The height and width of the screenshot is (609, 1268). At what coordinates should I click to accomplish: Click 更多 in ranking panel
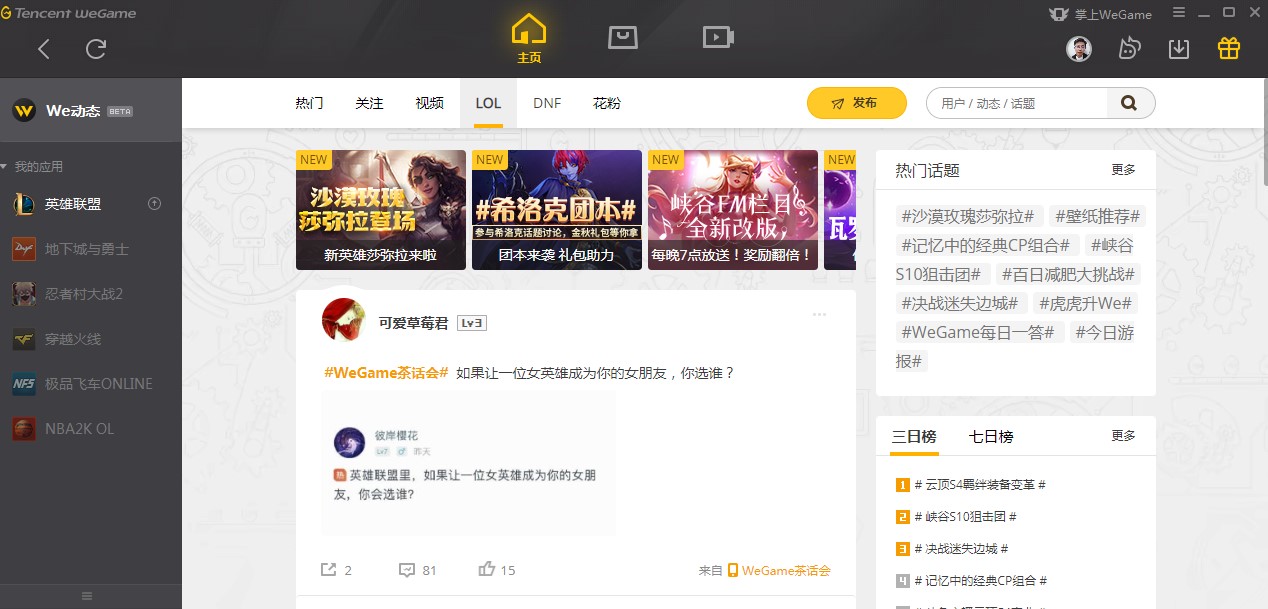(1124, 436)
